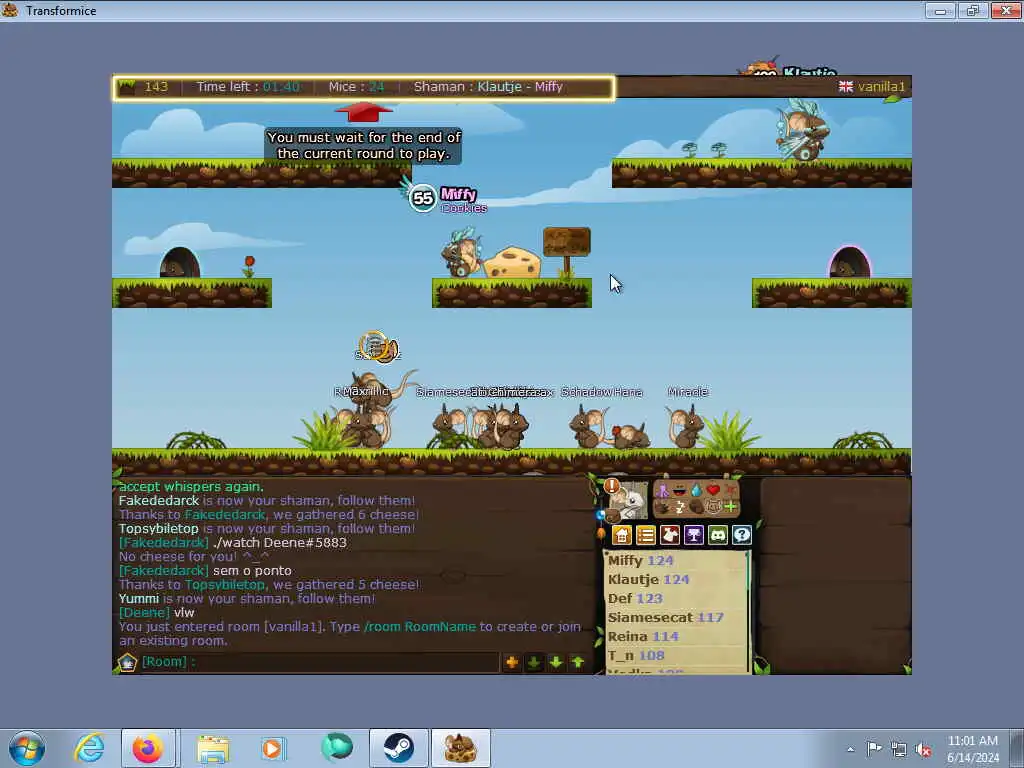Open the mouse avatar profile picture
The height and width of the screenshot is (768, 1024).
pyautogui.click(x=629, y=502)
